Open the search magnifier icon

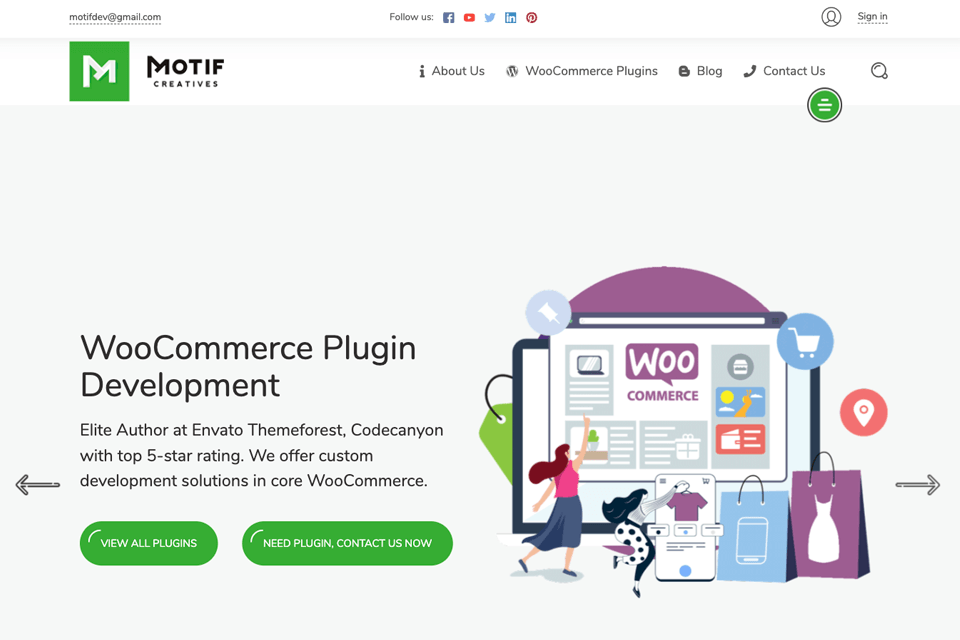pyautogui.click(x=879, y=71)
